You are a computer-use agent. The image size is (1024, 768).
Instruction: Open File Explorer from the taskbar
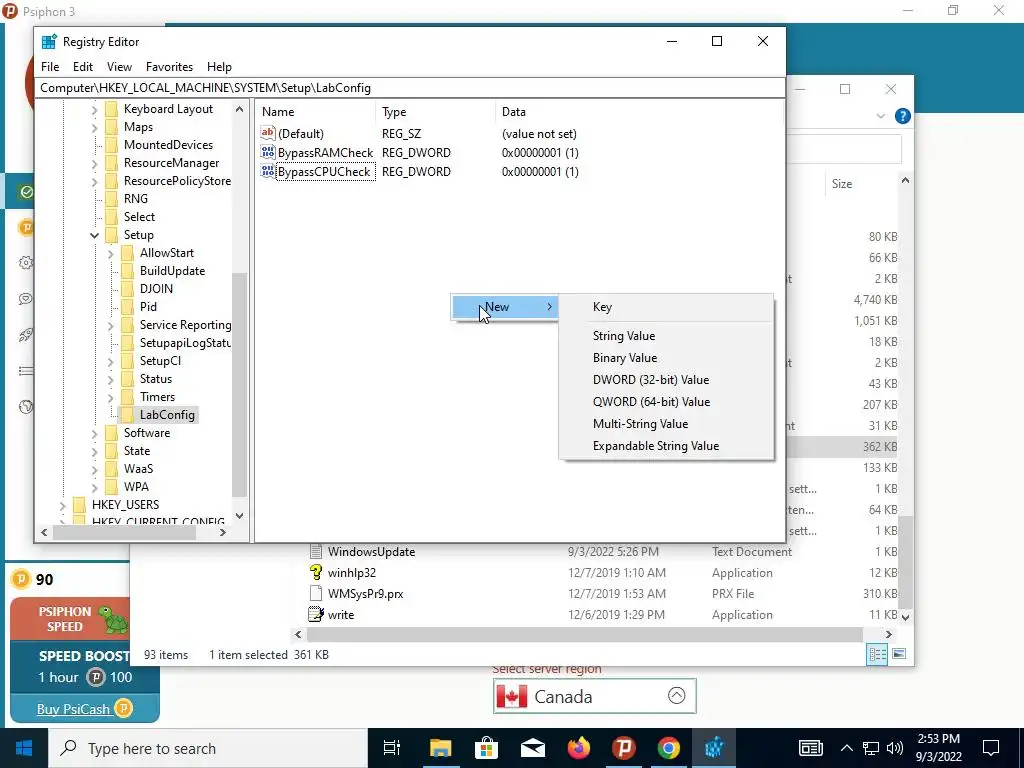pyautogui.click(x=441, y=748)
